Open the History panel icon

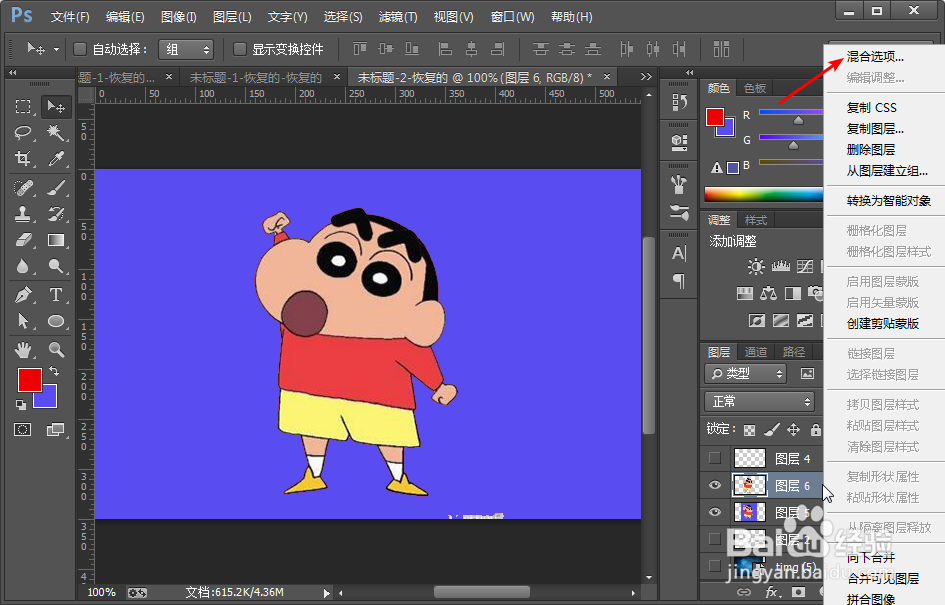click(679, 103)
